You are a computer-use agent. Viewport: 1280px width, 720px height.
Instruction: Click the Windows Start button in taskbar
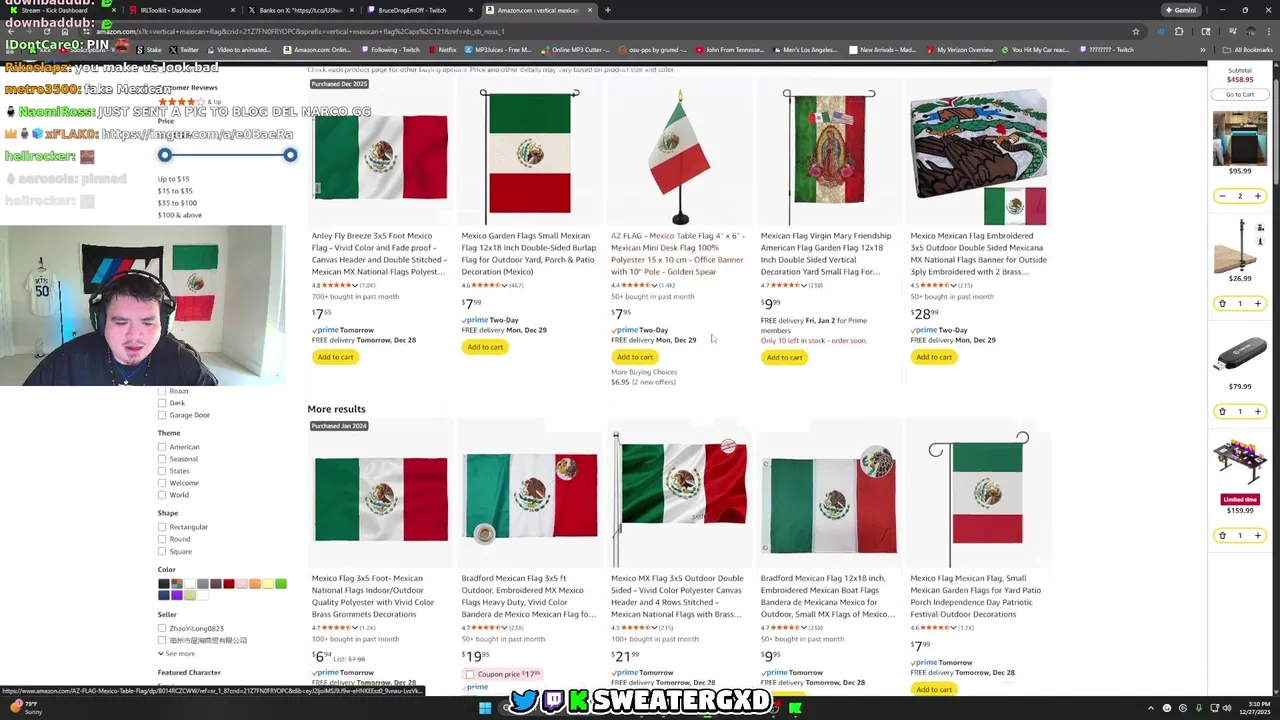point(485,708)
